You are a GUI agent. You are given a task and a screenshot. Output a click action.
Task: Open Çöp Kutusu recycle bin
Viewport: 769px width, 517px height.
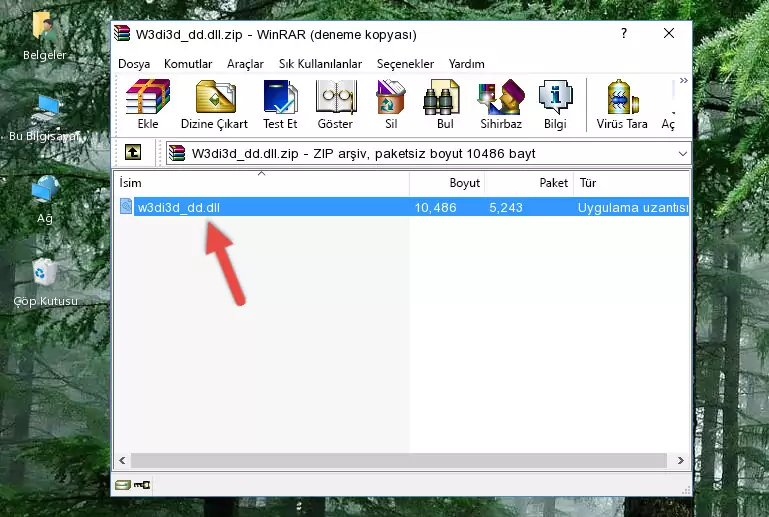coord(45,283)
